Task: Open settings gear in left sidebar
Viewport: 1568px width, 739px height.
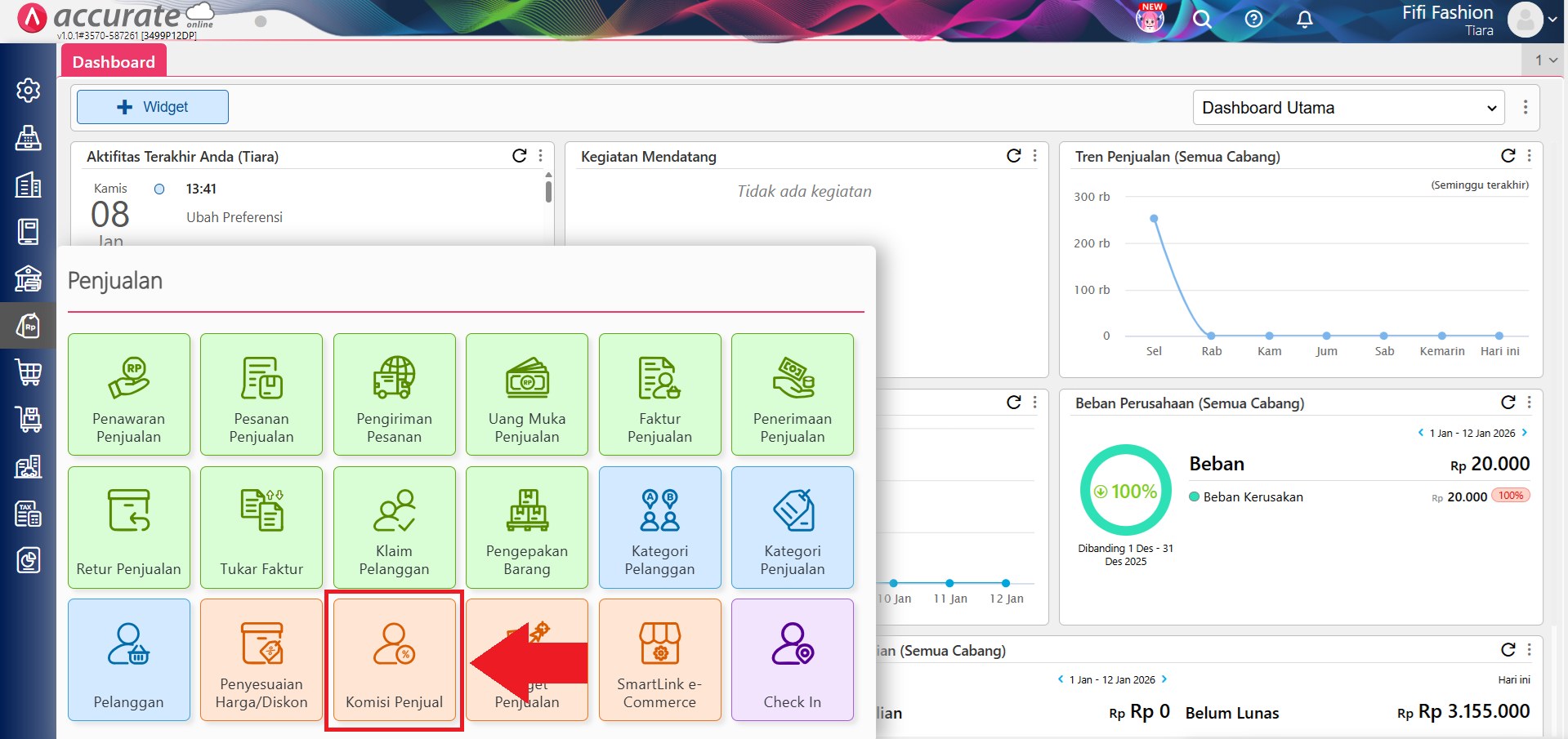Action: 29,90
